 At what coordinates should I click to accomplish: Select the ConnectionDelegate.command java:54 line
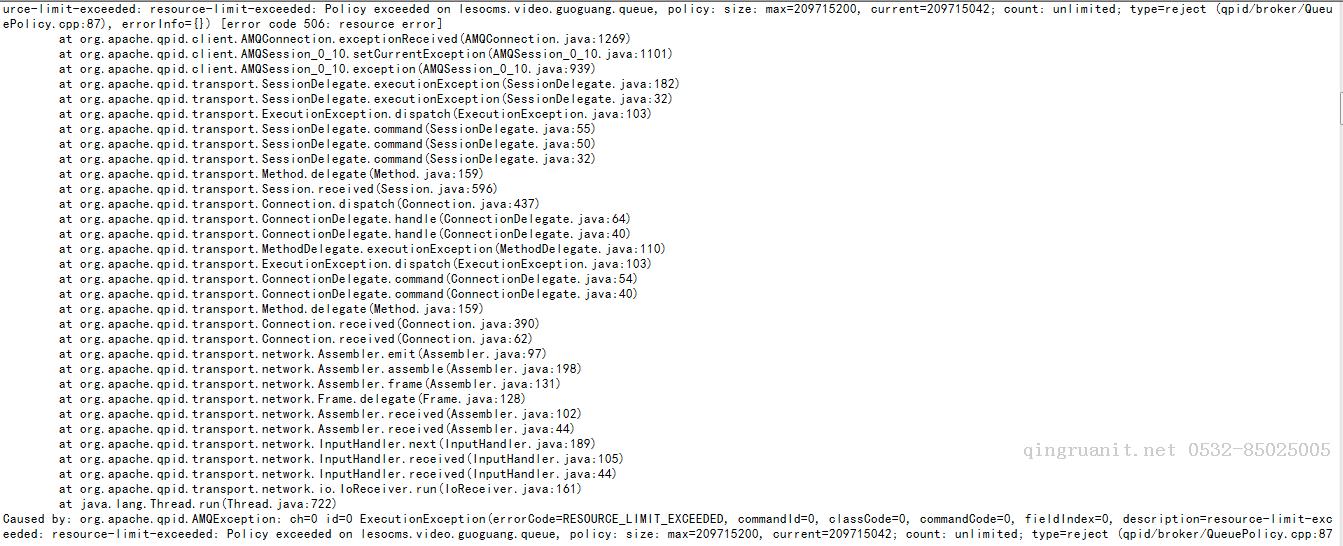[347, 279]
